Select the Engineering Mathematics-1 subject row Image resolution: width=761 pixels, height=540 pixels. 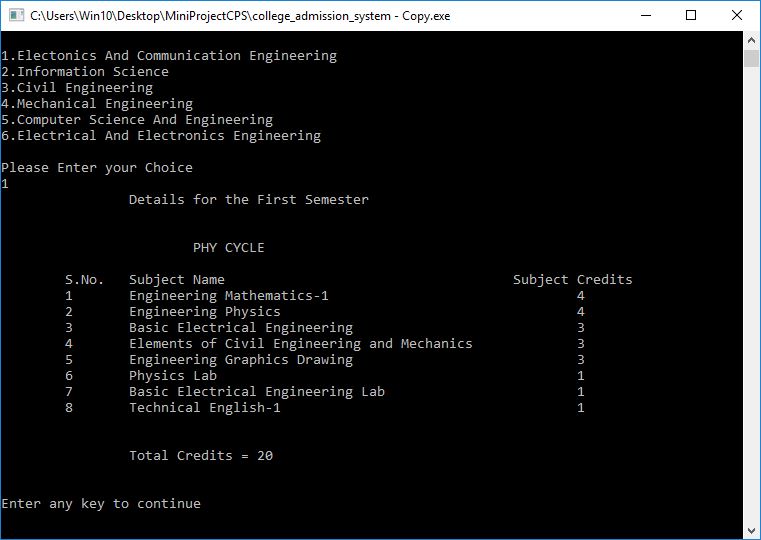[229, 295]
